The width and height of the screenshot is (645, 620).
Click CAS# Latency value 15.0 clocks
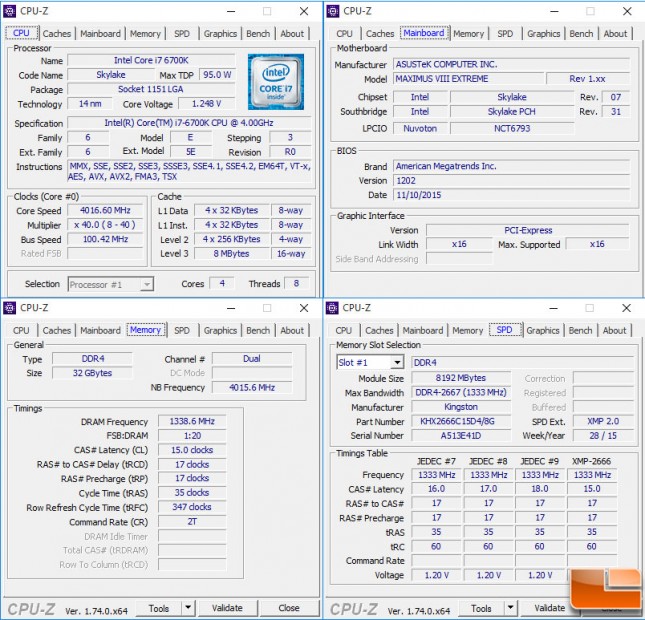coord(192,450)
